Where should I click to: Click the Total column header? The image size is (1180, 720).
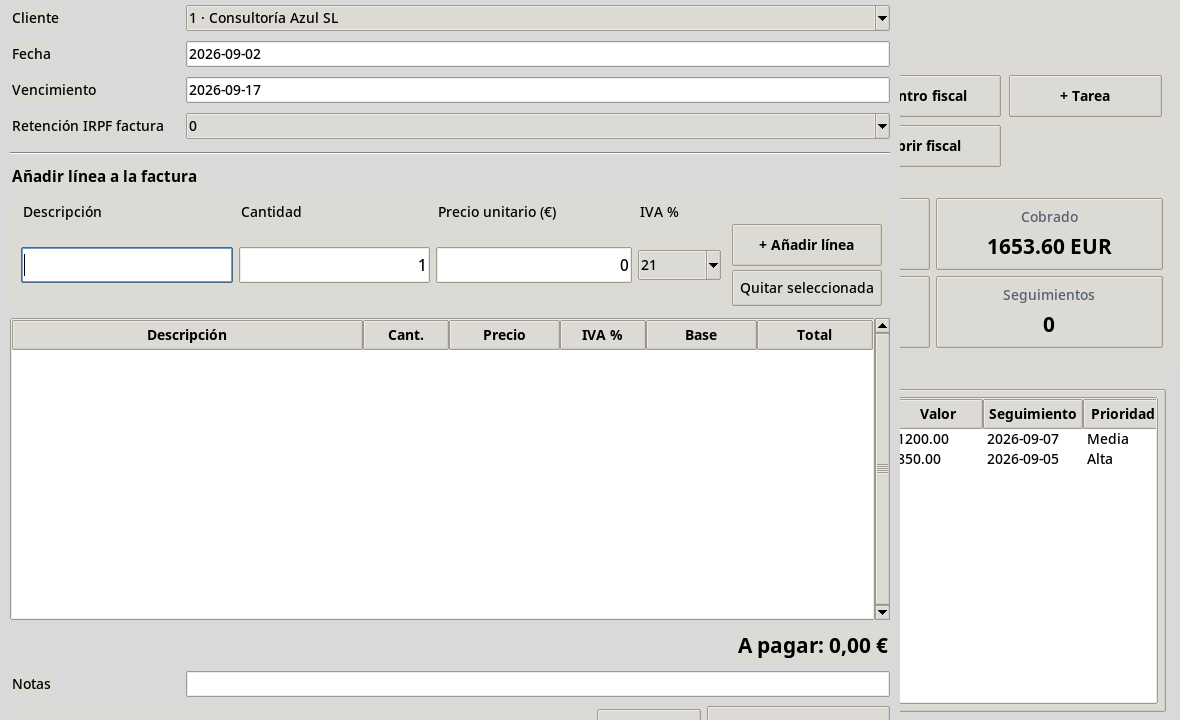coord(814,335)
